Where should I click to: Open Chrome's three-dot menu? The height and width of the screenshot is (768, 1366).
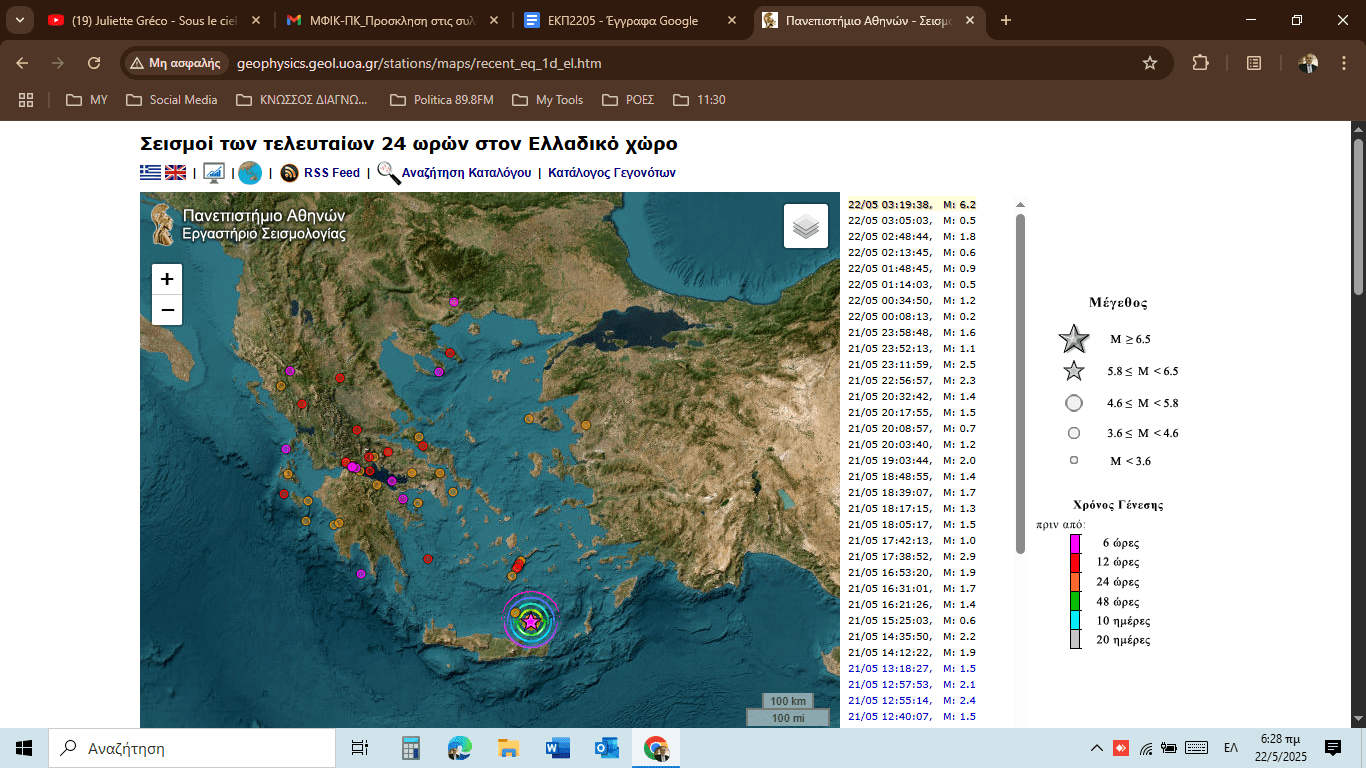tap(1342, 63)
